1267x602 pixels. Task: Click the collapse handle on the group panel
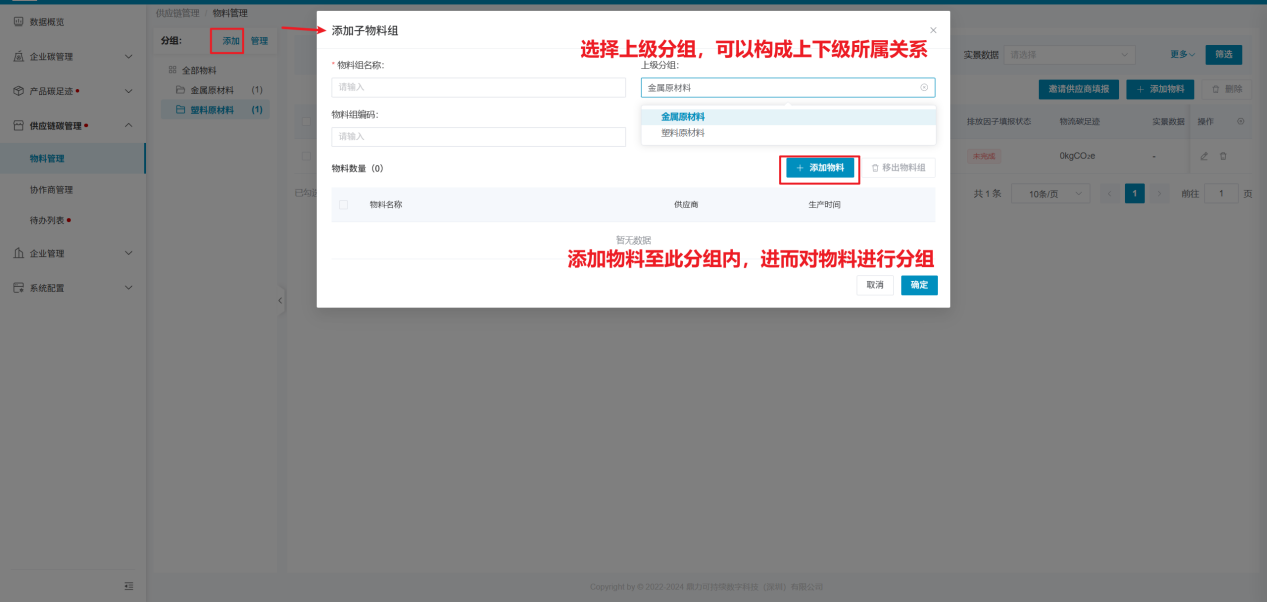(x=280, y=300)
